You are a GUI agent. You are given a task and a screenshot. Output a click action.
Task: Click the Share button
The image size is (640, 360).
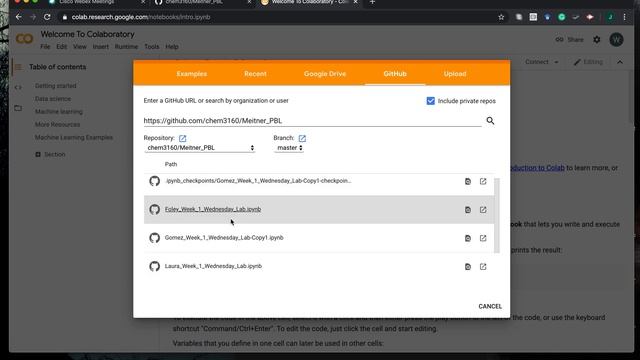[569, 40]
